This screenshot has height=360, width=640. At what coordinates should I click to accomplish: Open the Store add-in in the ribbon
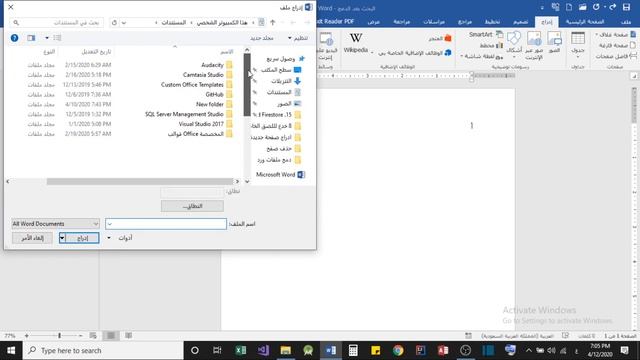[440, 38]
